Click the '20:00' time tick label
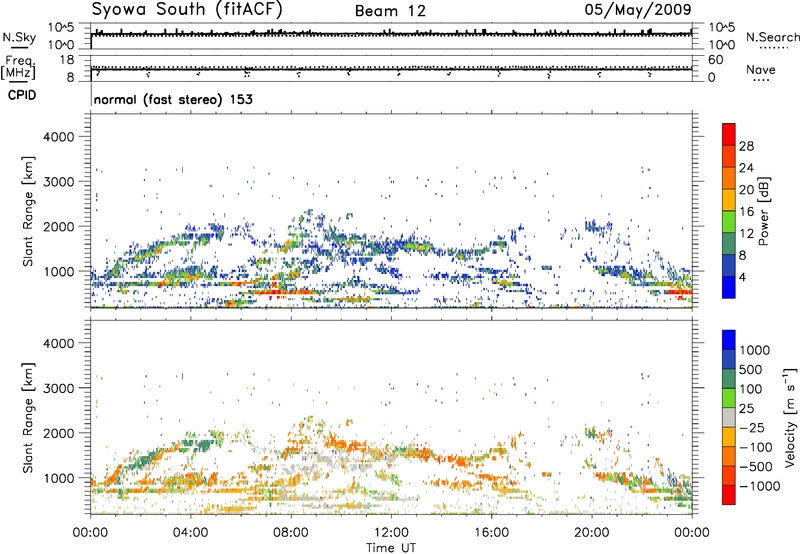This screenshot has width=800, height=554. point(591,533)
